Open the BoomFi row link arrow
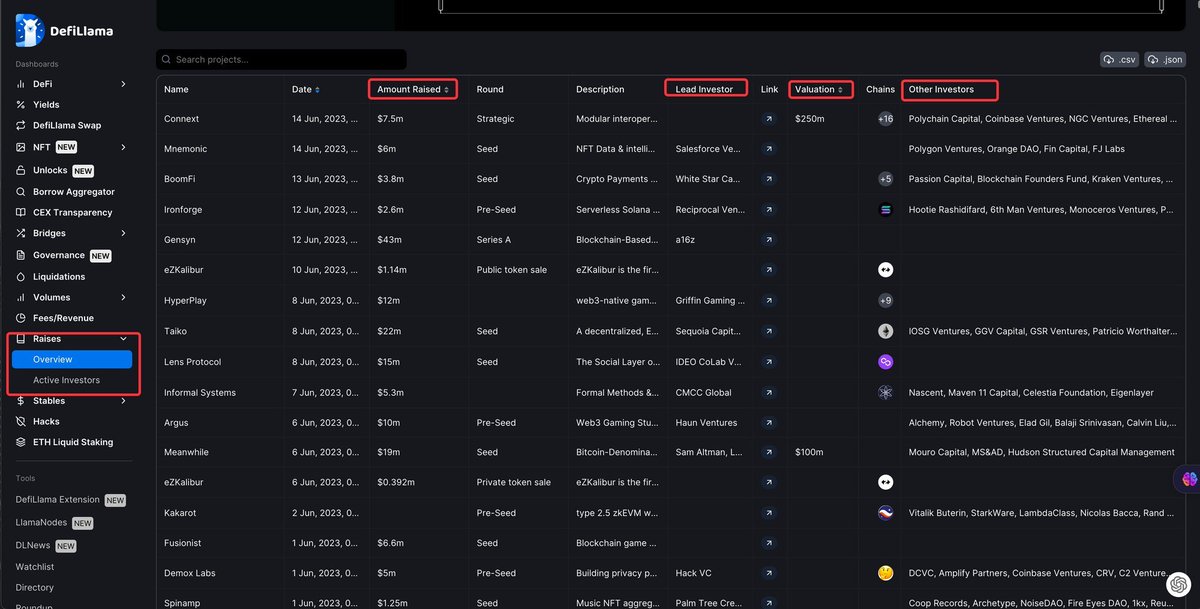Viewport: 1200px width, 609px height. [768, 179]
